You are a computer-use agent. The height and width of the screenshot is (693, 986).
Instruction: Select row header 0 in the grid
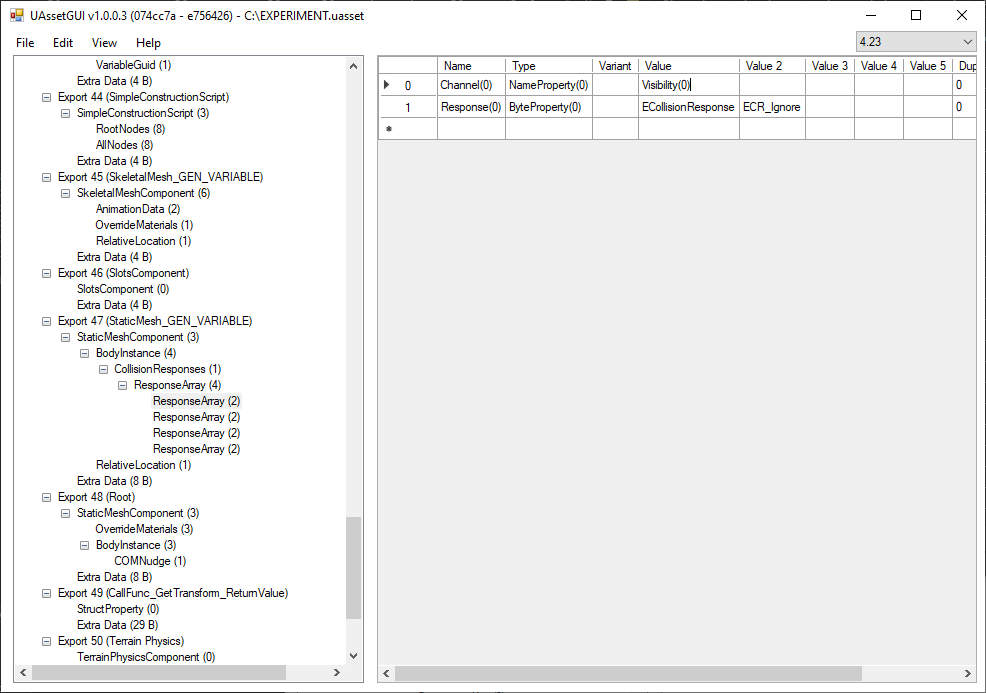click(407, 85)
